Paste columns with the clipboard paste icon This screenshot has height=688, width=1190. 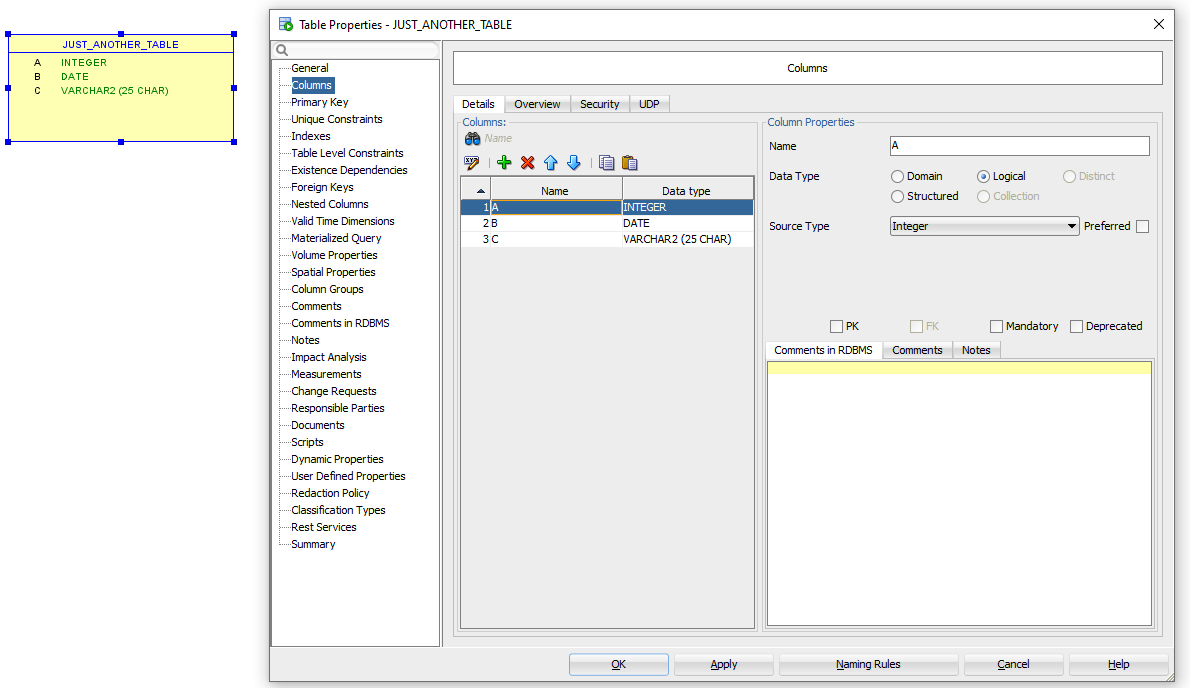(x=630, y=162)
